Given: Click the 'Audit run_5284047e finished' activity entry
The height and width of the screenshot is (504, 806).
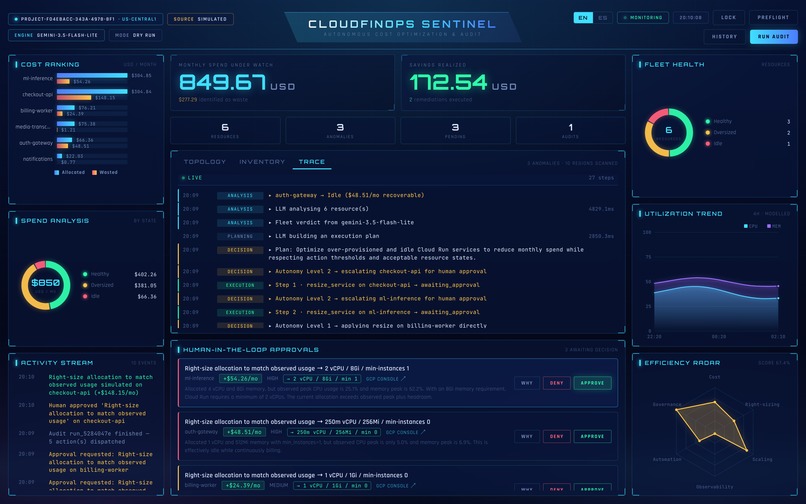Looking at the screenshot, I should pyautogui.click(x=86, y=438).
